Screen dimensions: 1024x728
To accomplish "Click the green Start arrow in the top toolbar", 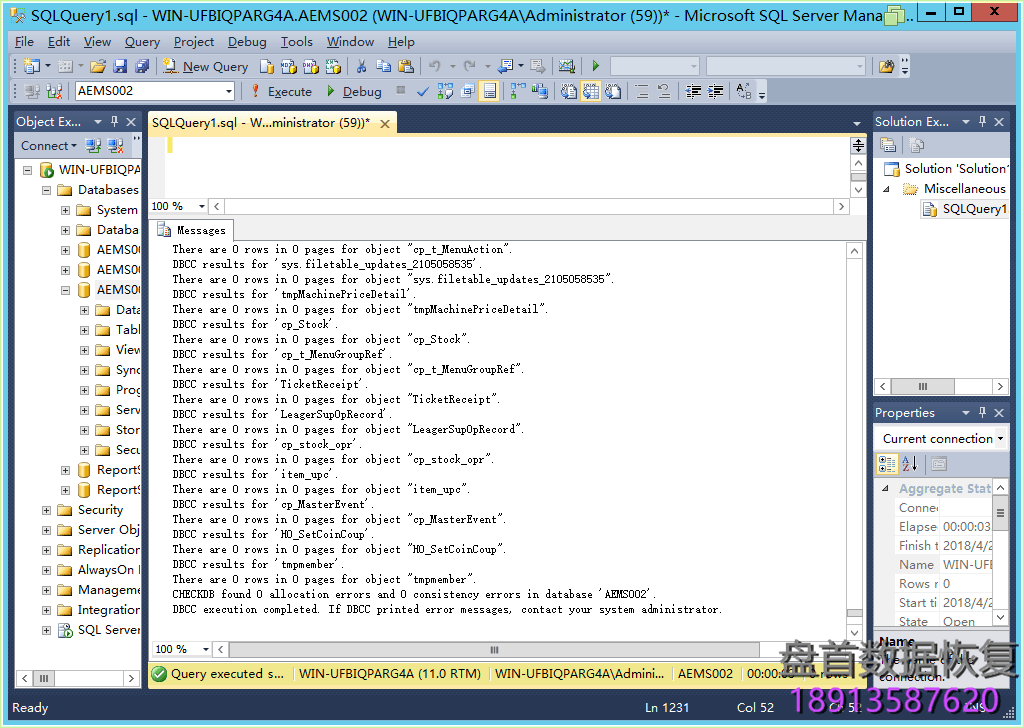I will (596, 66).
